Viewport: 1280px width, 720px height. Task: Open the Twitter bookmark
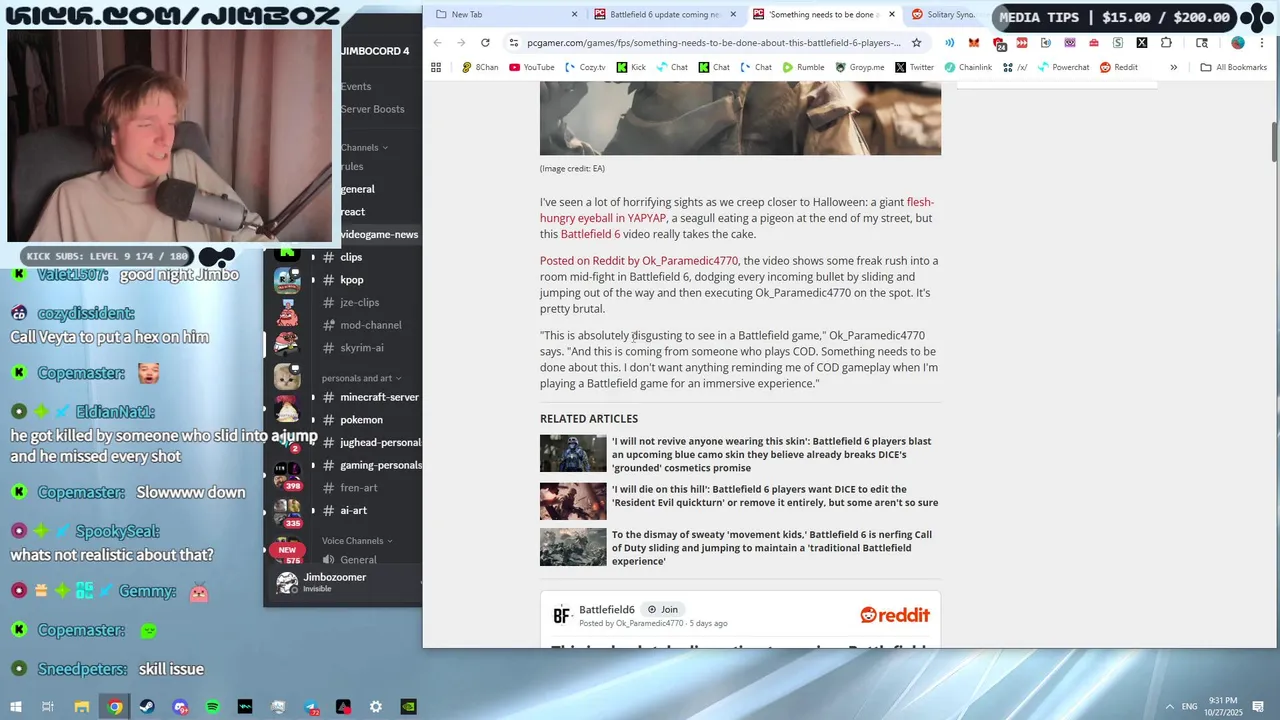click(914, 67)
